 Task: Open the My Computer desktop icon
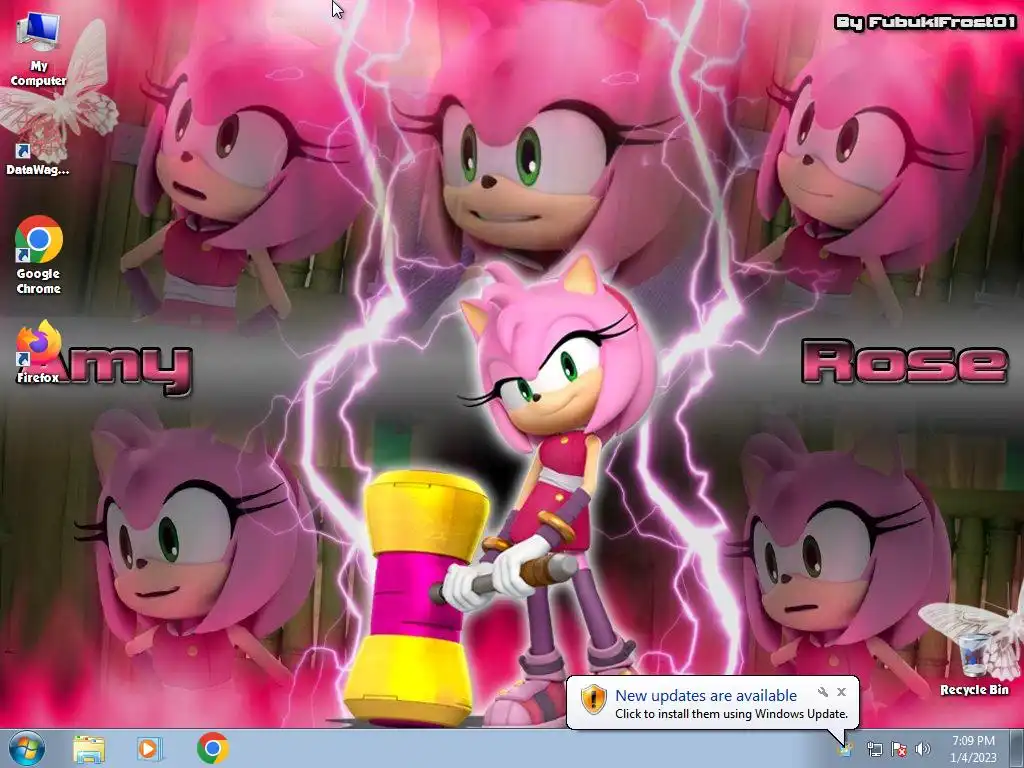[39, 51]
